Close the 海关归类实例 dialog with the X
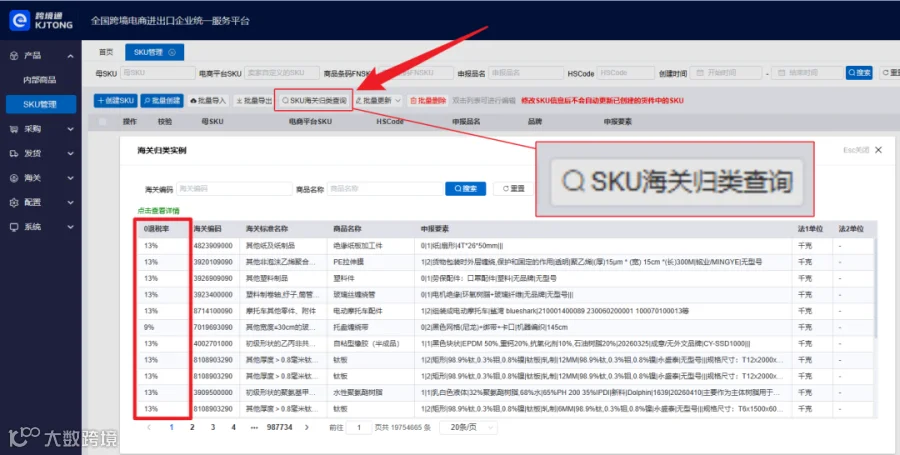The height and width of the screenshot is (455, 900). (x=878, y=150)
